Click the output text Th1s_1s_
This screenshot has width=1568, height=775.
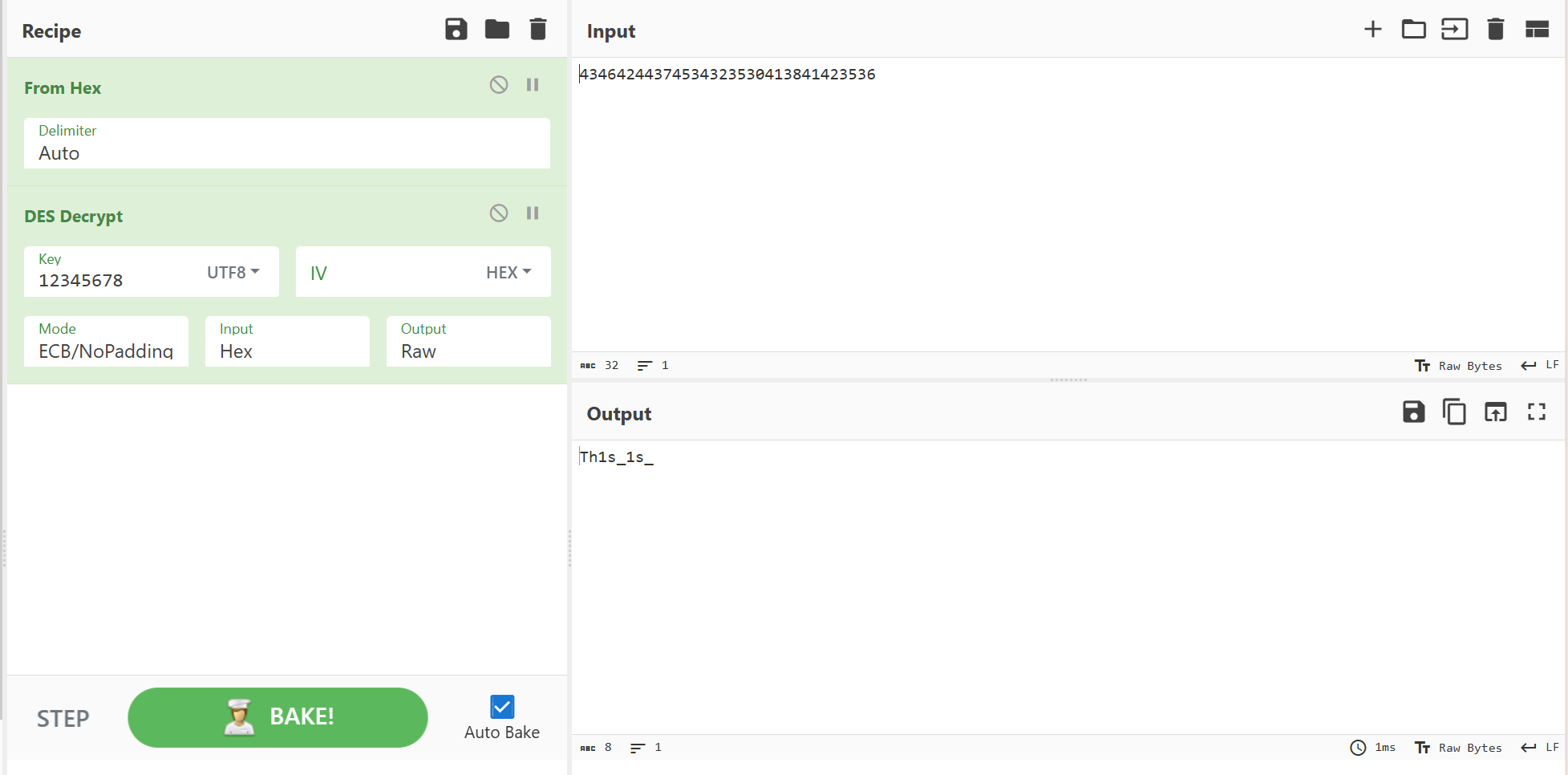617,457
